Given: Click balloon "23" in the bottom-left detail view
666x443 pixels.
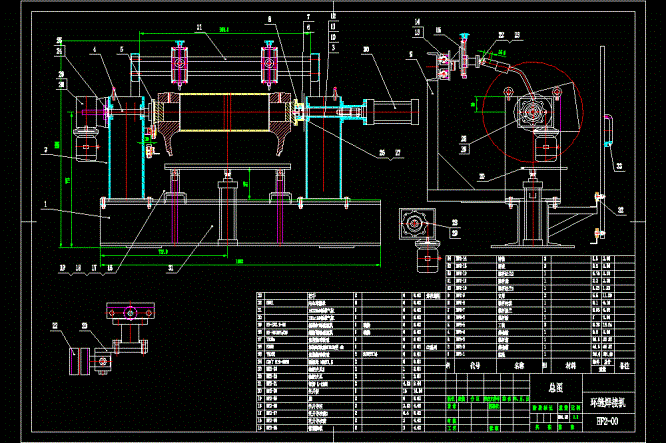Looking at the screenshot, I should (x=85, y=326).
